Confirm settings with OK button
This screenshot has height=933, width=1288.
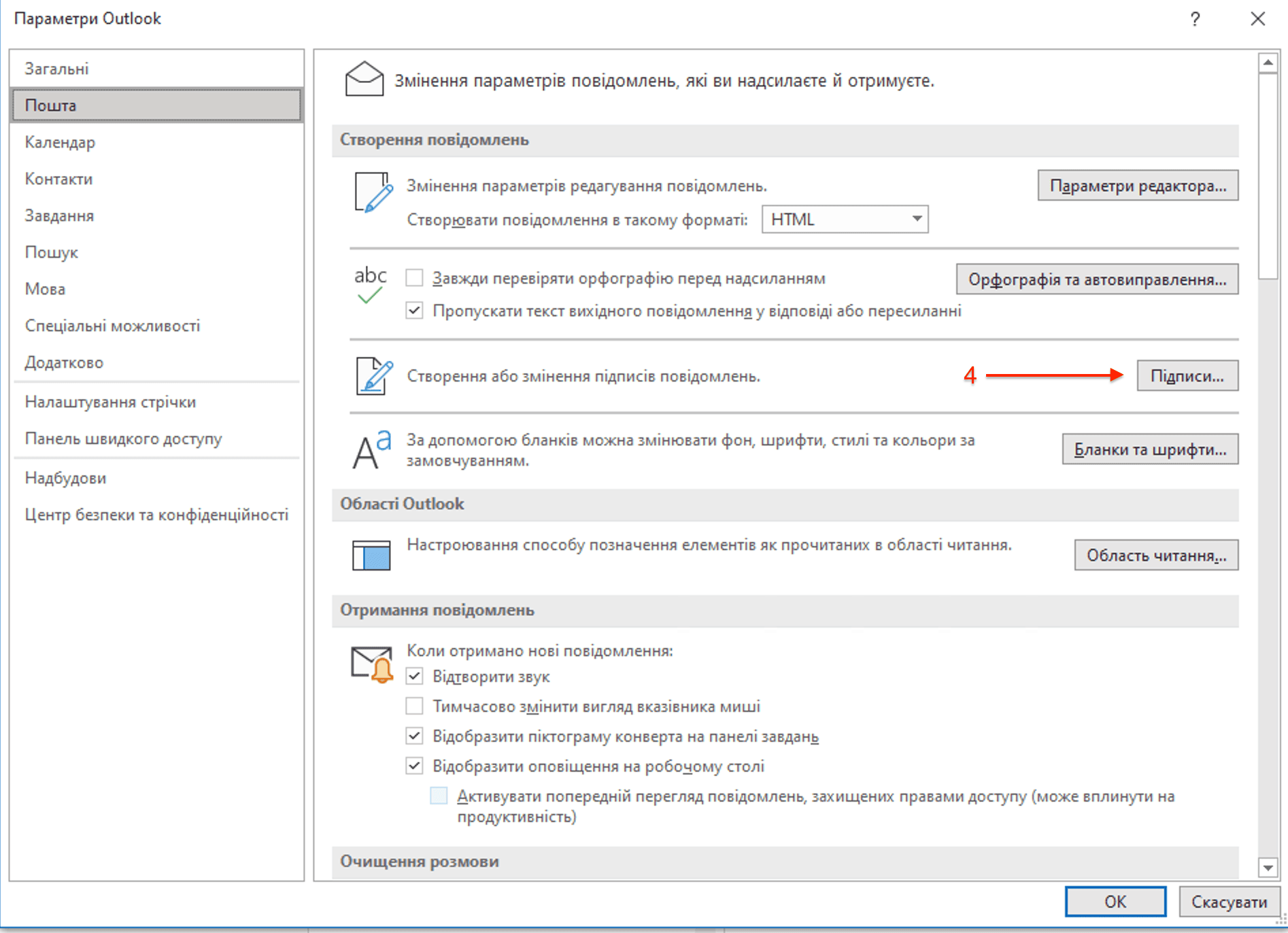tap(1115, 902)
